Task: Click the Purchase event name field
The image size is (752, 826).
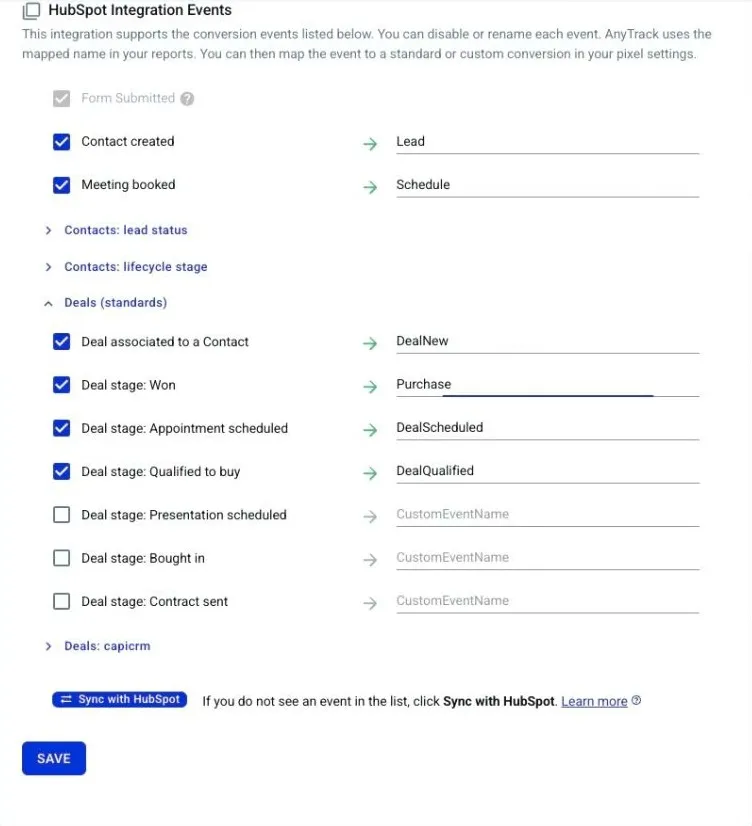Action: coord(548,385)
